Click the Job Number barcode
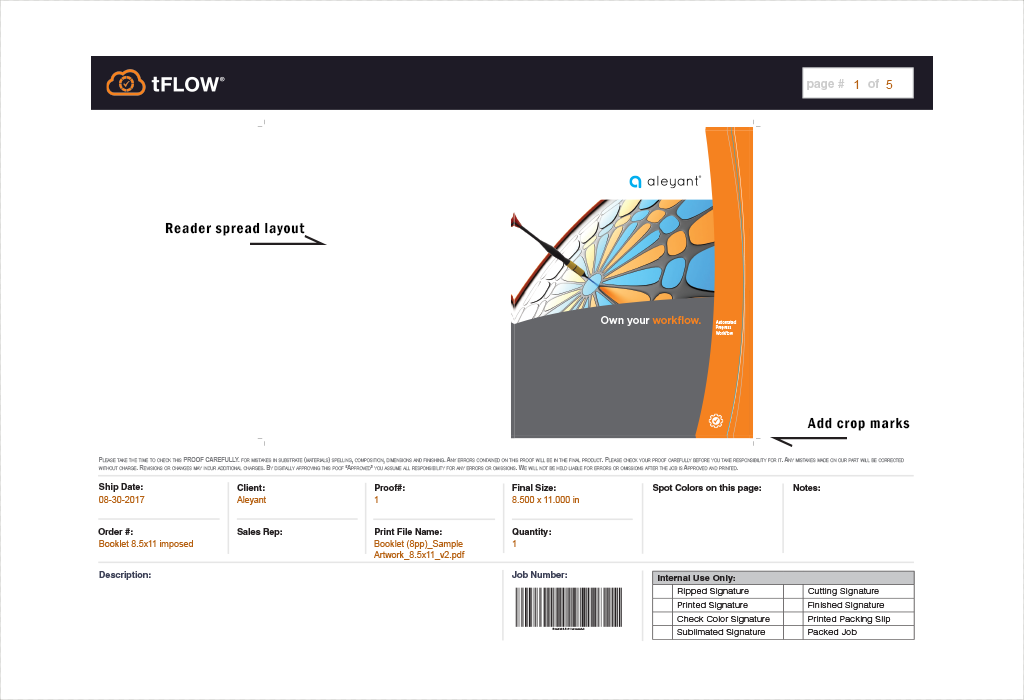The image size is (1024, 700). click(568, 607)
